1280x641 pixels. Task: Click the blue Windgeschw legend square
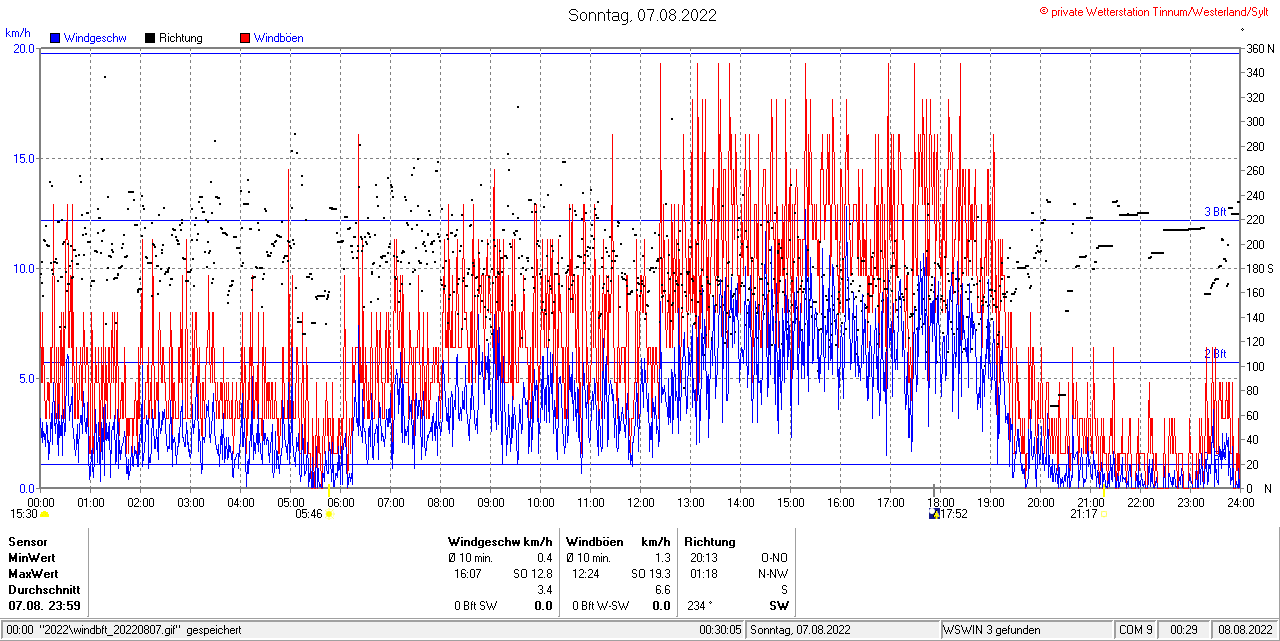[55, 38]
